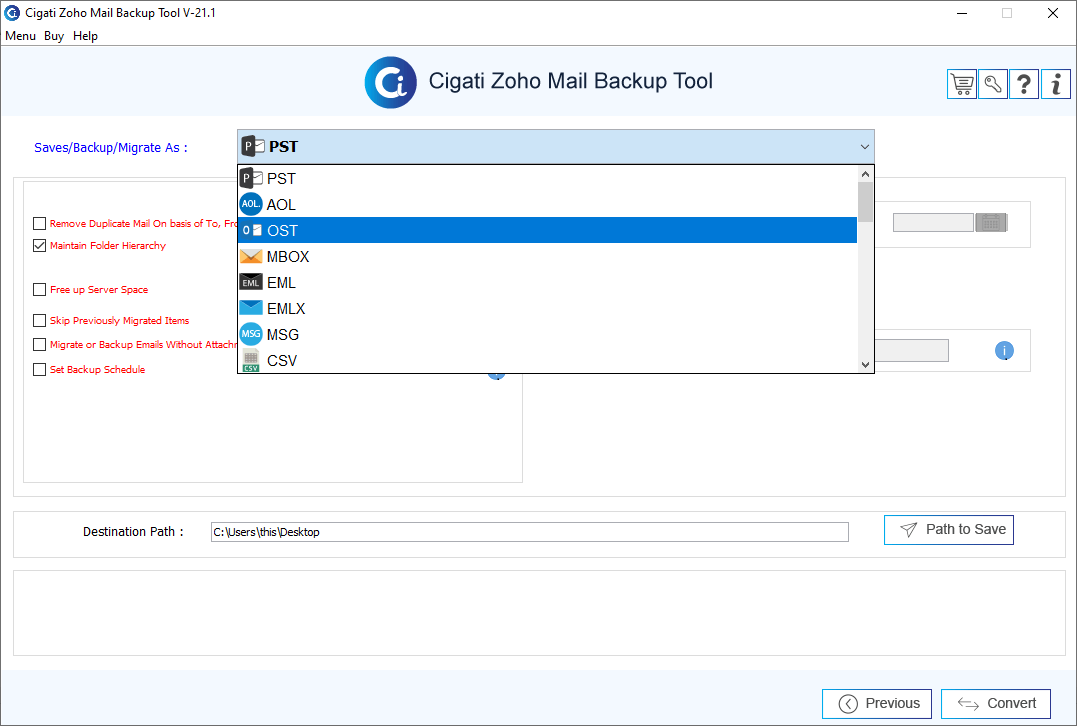Screen dimensions: 1077x726
Task: Choose OST from the format list
Action: [x=547, y=231]
